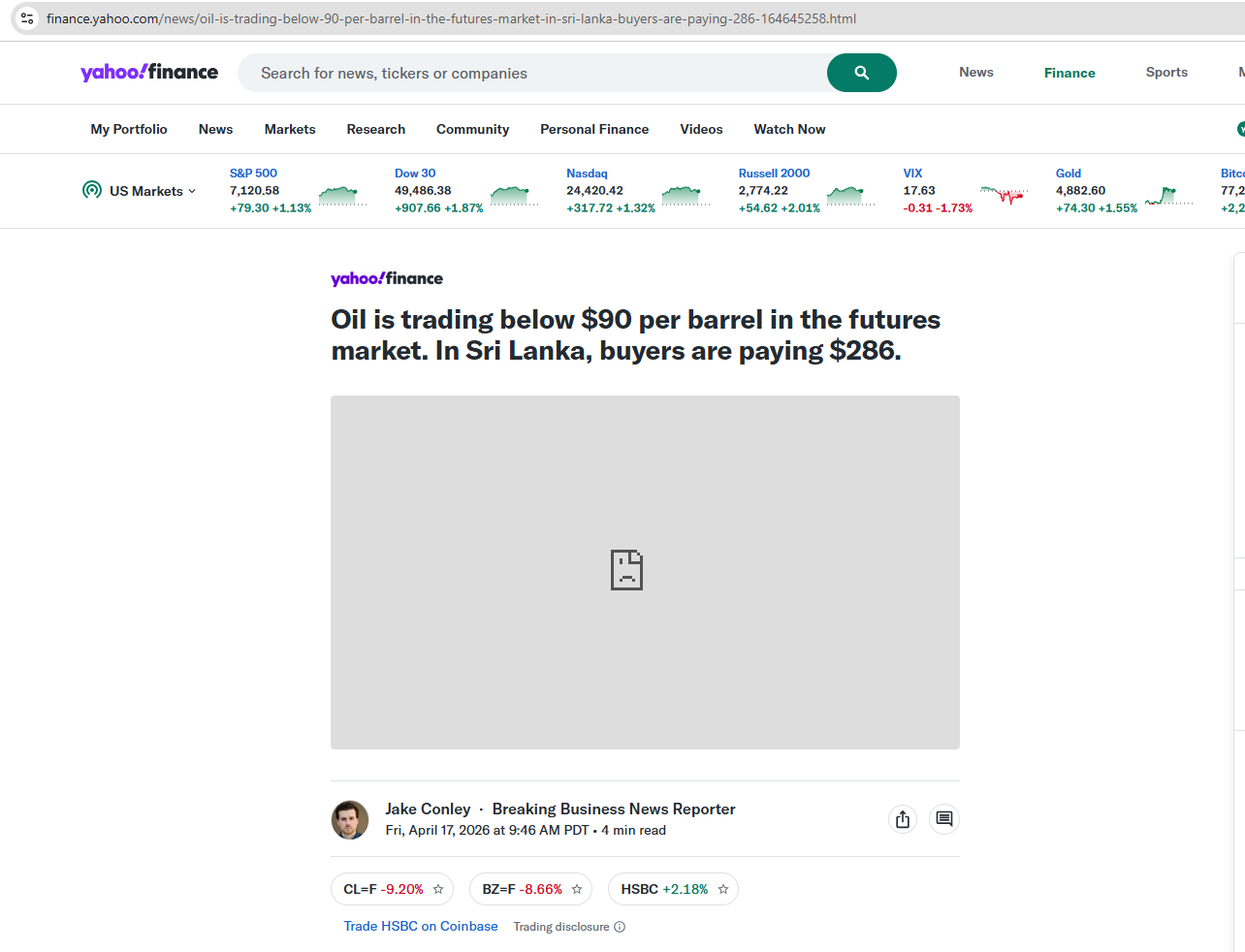The height and width of the screenshot is (952, 1245).
Task: Click the green search magnifier button
Action: point(861,73)
